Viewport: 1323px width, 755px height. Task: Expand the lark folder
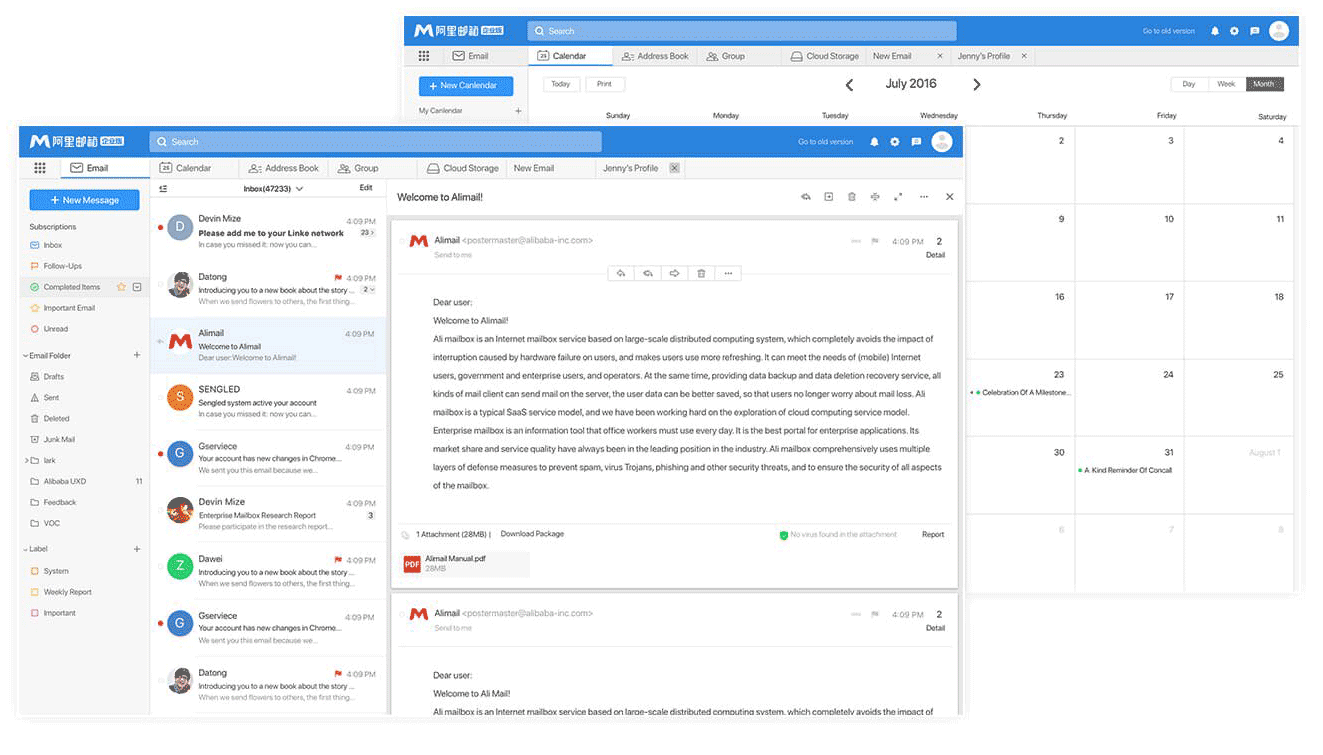point(25,460)
